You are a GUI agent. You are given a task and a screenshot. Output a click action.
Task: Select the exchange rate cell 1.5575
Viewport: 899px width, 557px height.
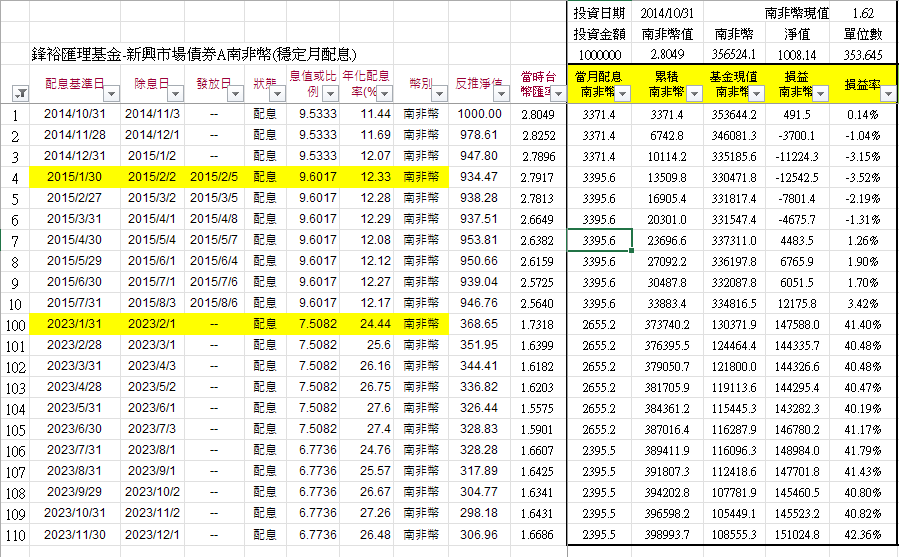[x=538, y=408]
